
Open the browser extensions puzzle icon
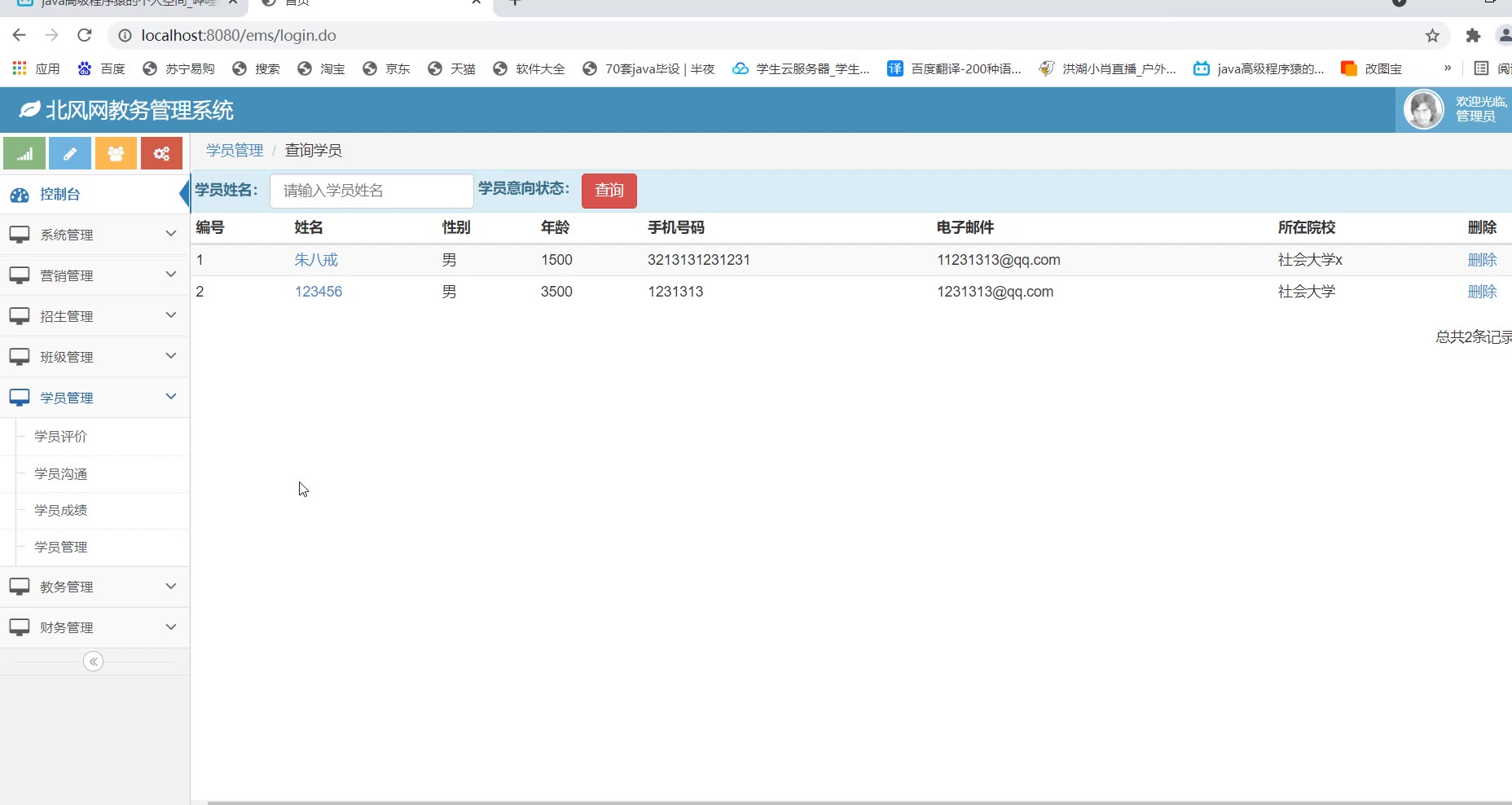click(x=1473, y=36)
